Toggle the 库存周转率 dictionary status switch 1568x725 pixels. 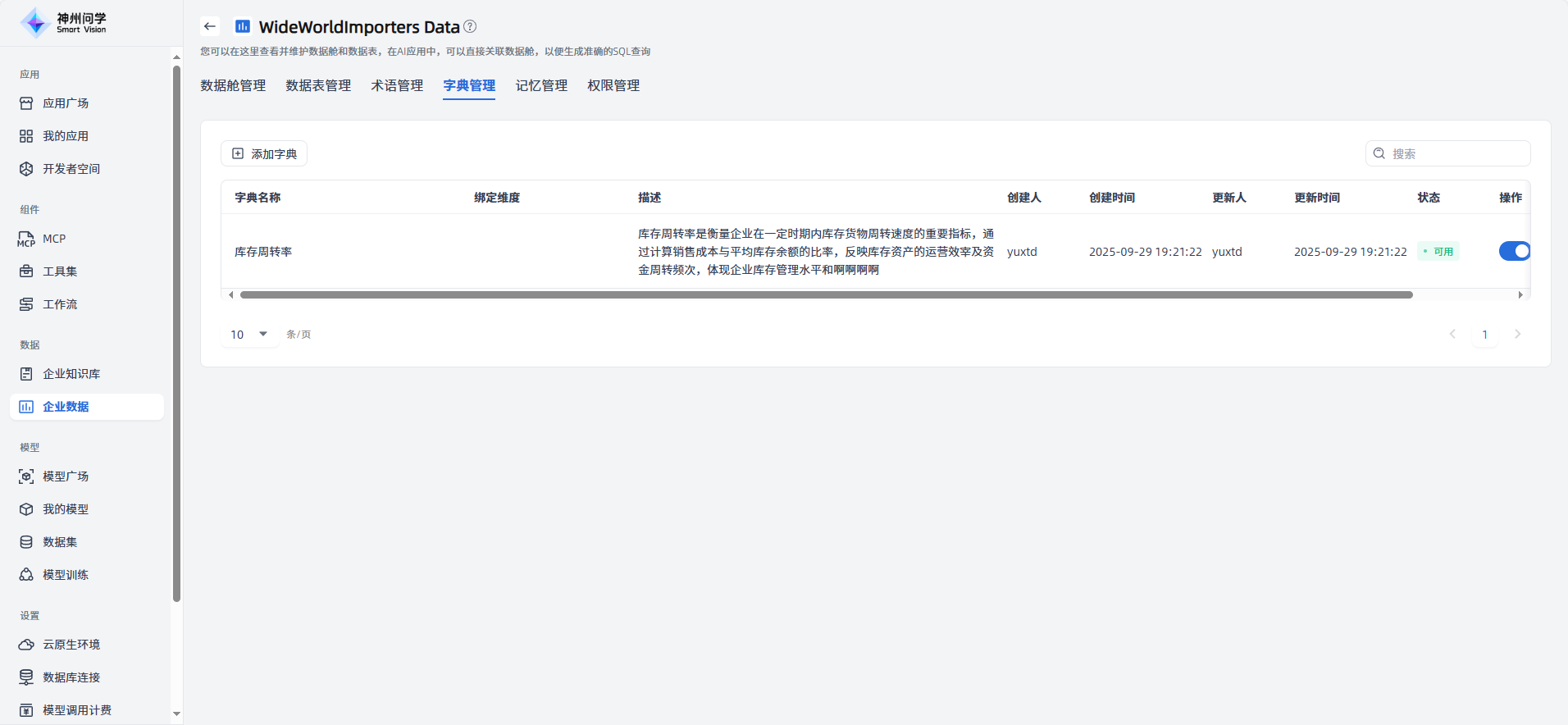pos(1514,251)
